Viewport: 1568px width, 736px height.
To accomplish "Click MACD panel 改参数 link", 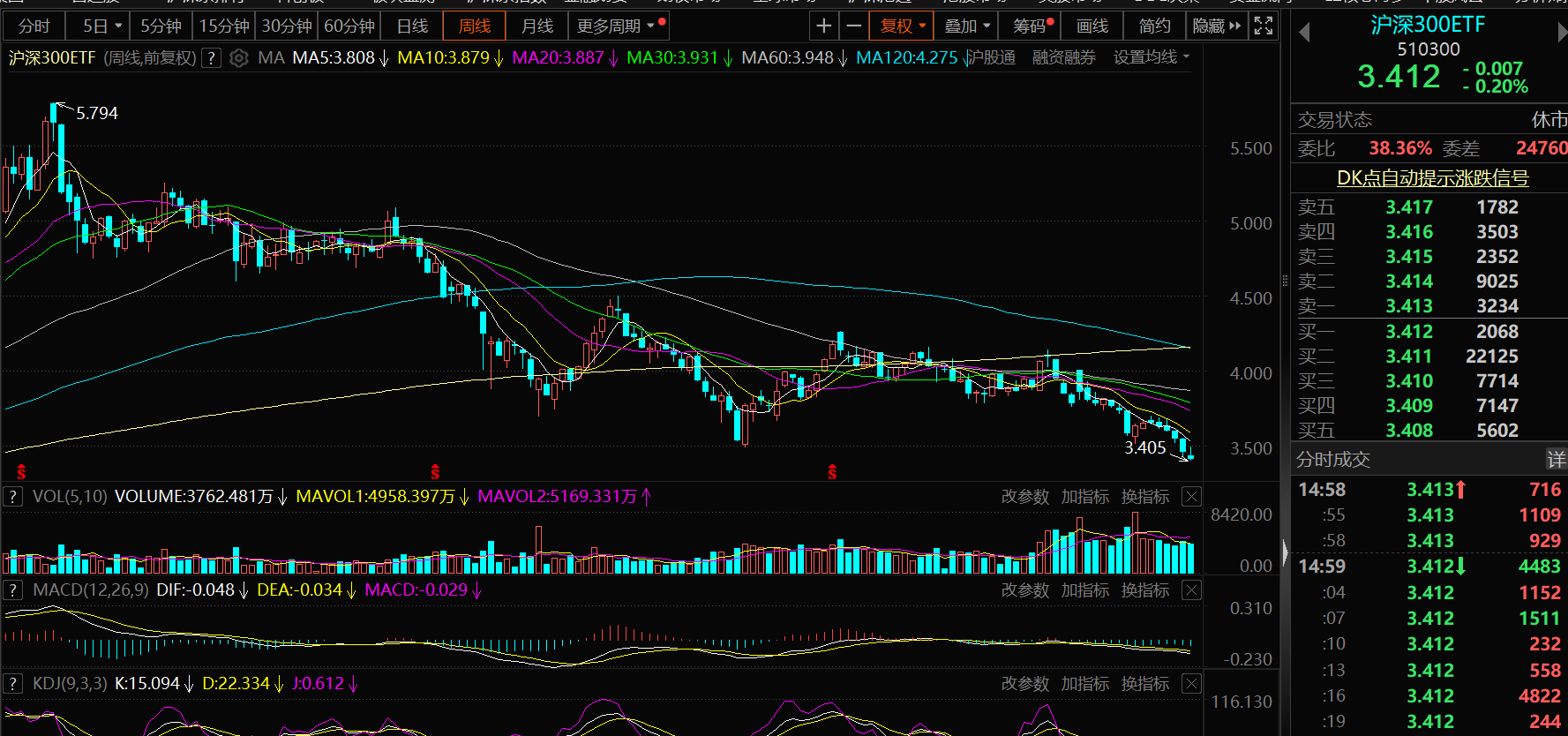I will pos(1025,590).
